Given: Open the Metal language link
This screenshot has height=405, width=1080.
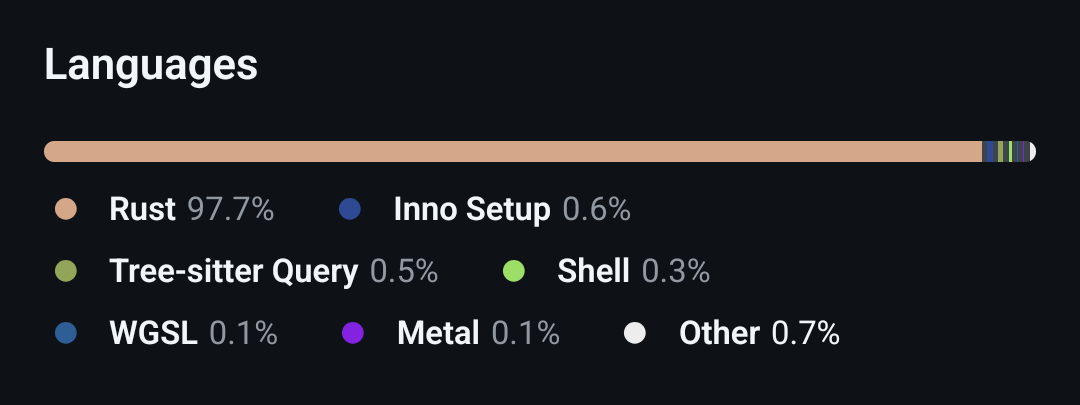Looking at the screenshot, I should pyautogui.click(x=438, y=333).
